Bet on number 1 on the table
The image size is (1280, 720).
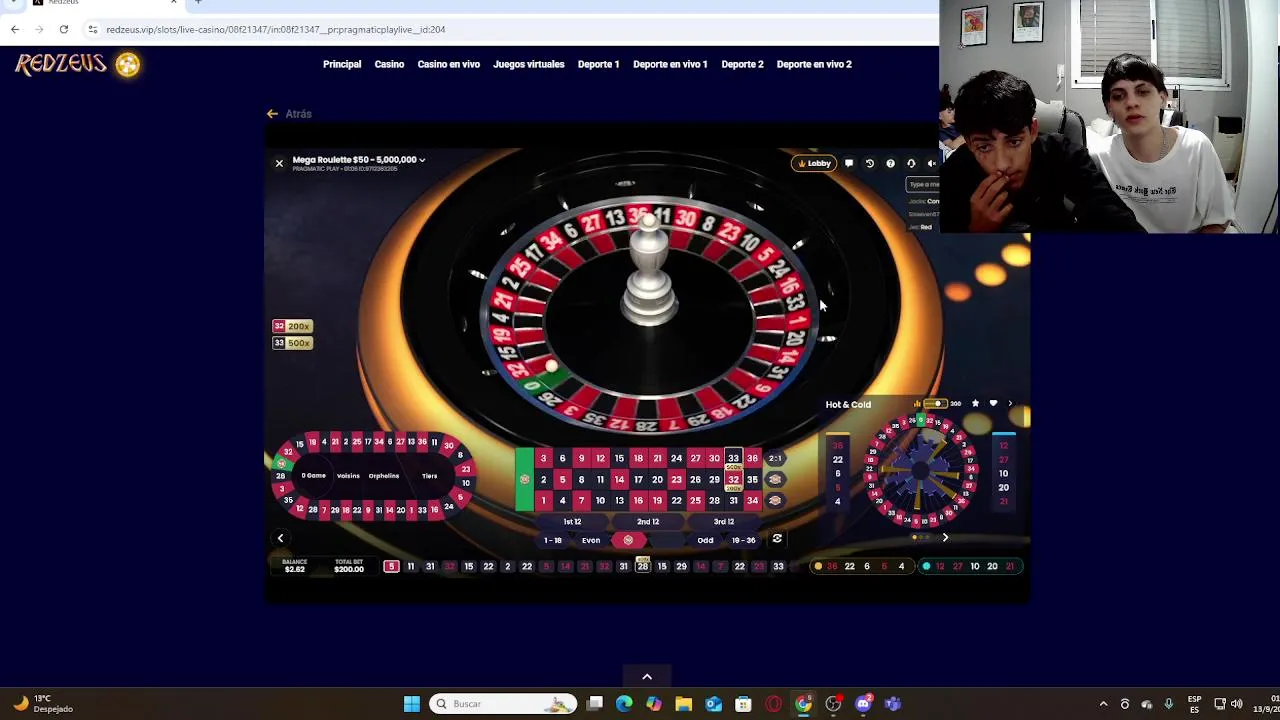point(543,500)
